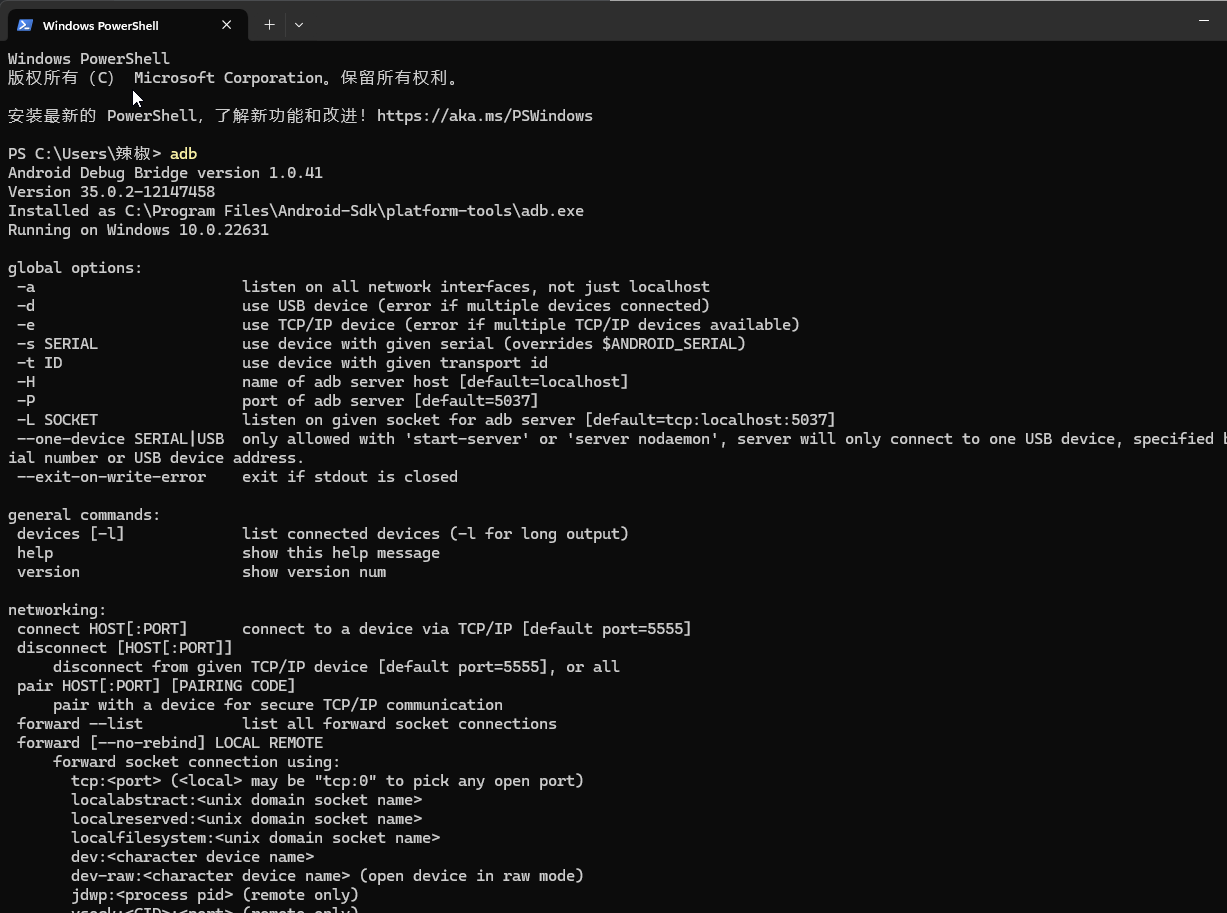Click the 'global options:' heading

75,268
